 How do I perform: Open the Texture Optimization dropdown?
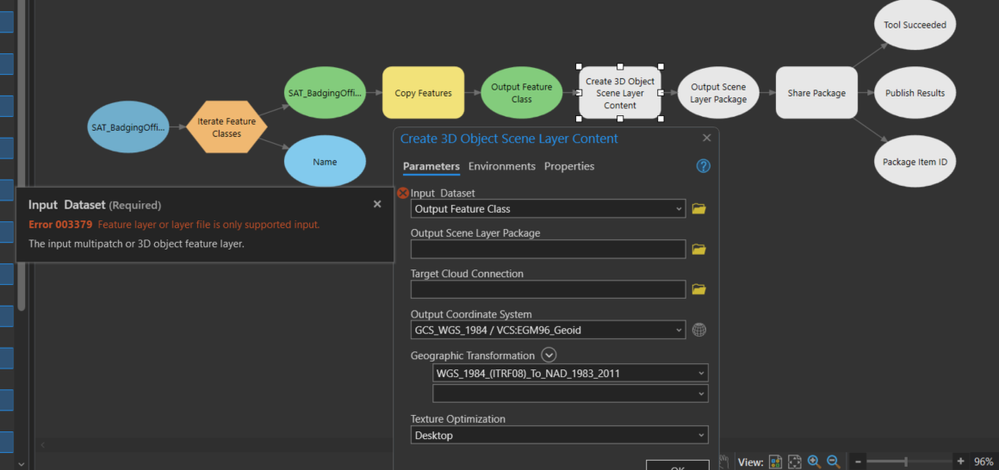(702, 435)
